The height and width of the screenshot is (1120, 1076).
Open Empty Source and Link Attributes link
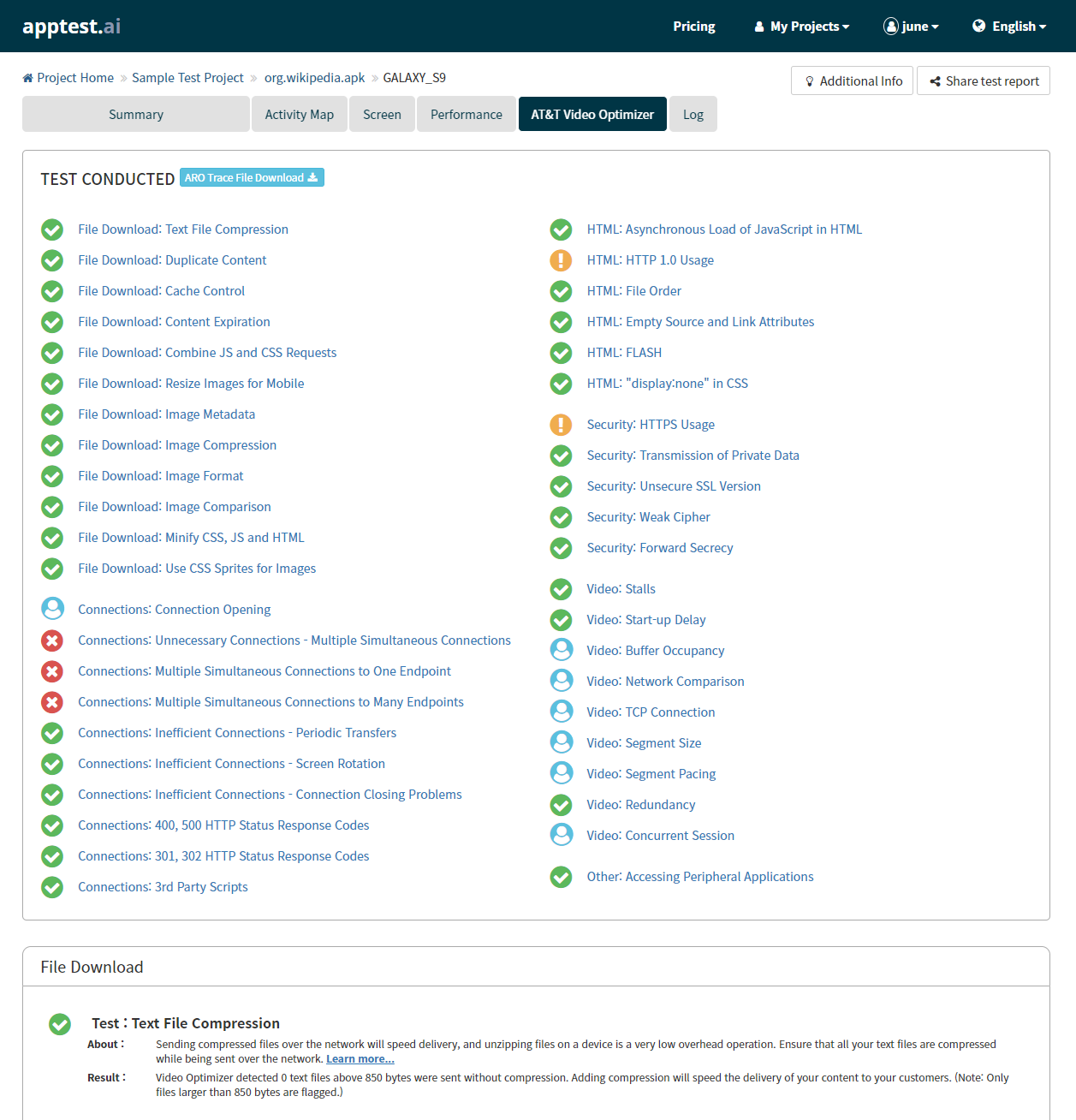point(700,322)
